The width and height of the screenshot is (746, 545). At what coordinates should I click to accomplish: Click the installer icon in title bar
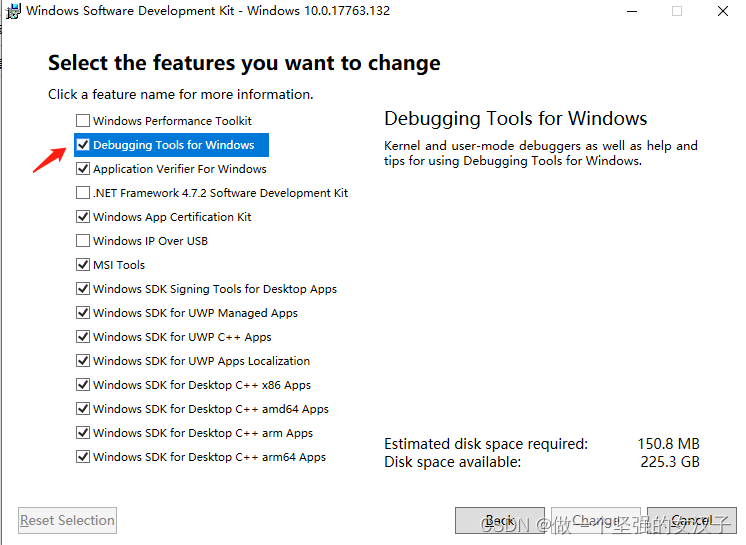tap(13, 10)
